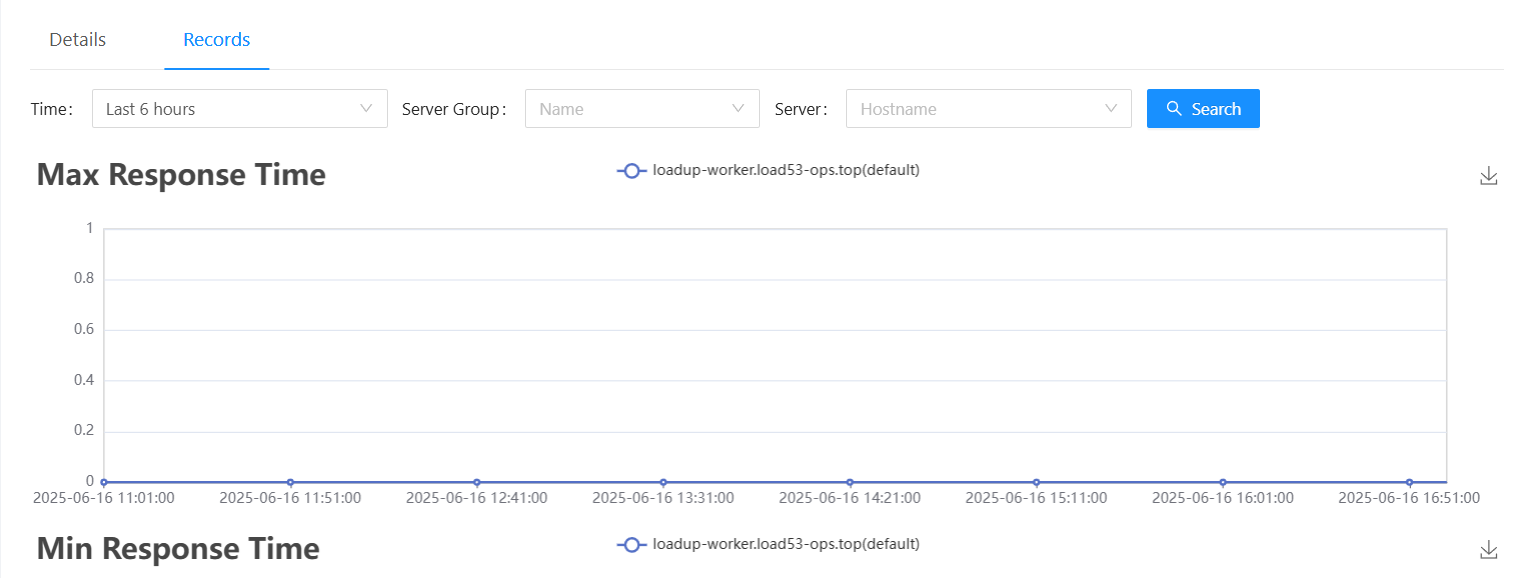The height and width of the screenshot is (578, 1532).
Task: Toggle the Min Response Time legend series
Action: pos(768,544)
